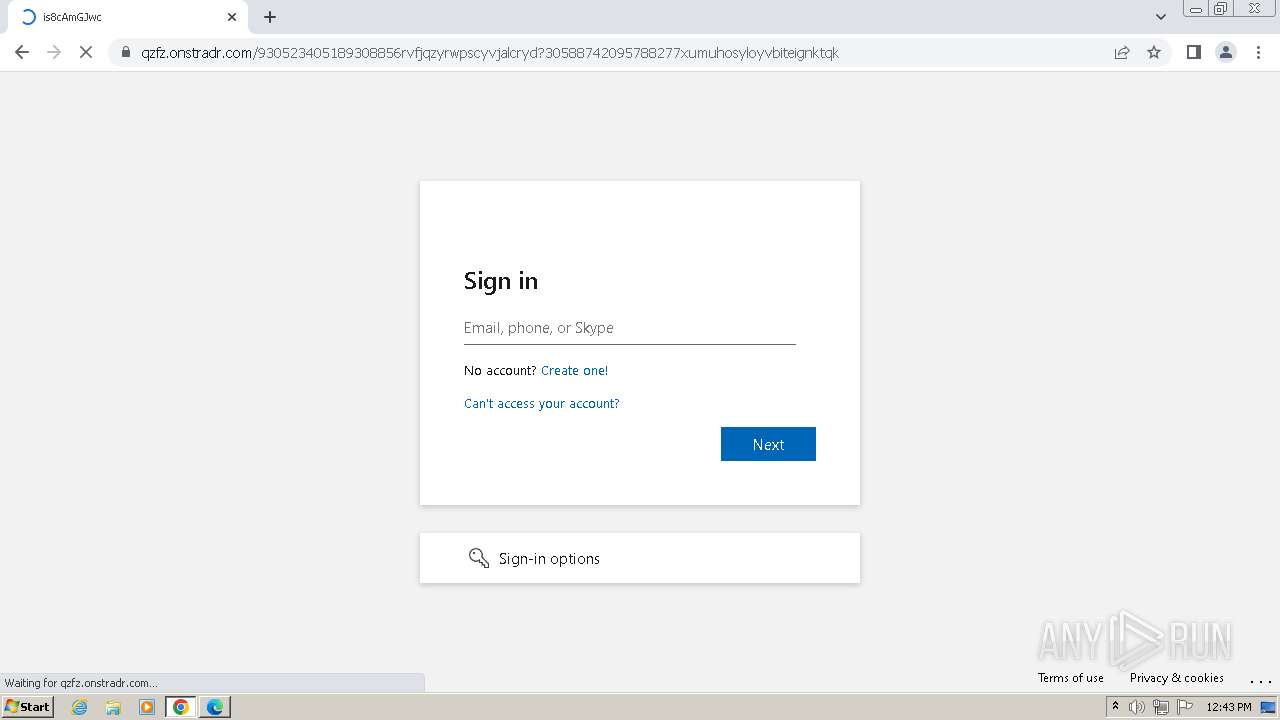The image size is (1280, 720).
Task: Open Chrome three-dot menu
Action: pyautogui.click(x=1258, y=52)
